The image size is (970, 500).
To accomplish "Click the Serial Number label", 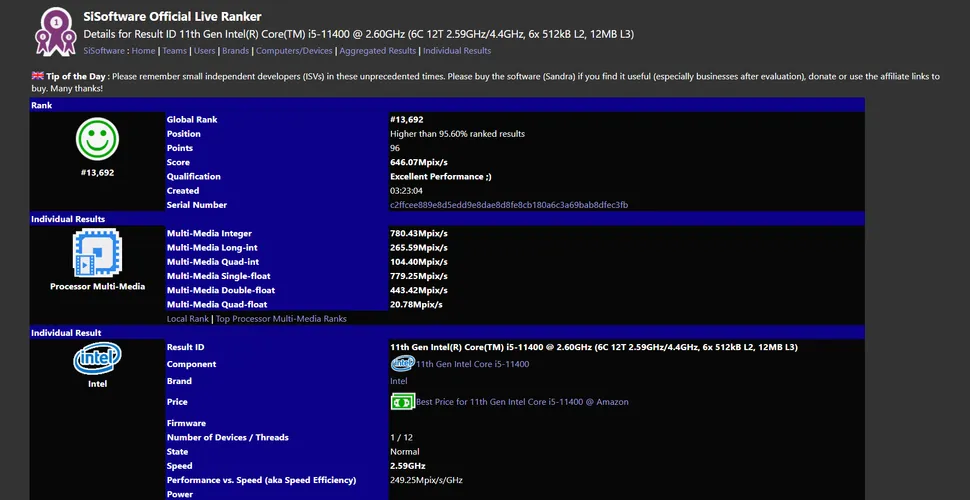I will [x=197, y=205].
